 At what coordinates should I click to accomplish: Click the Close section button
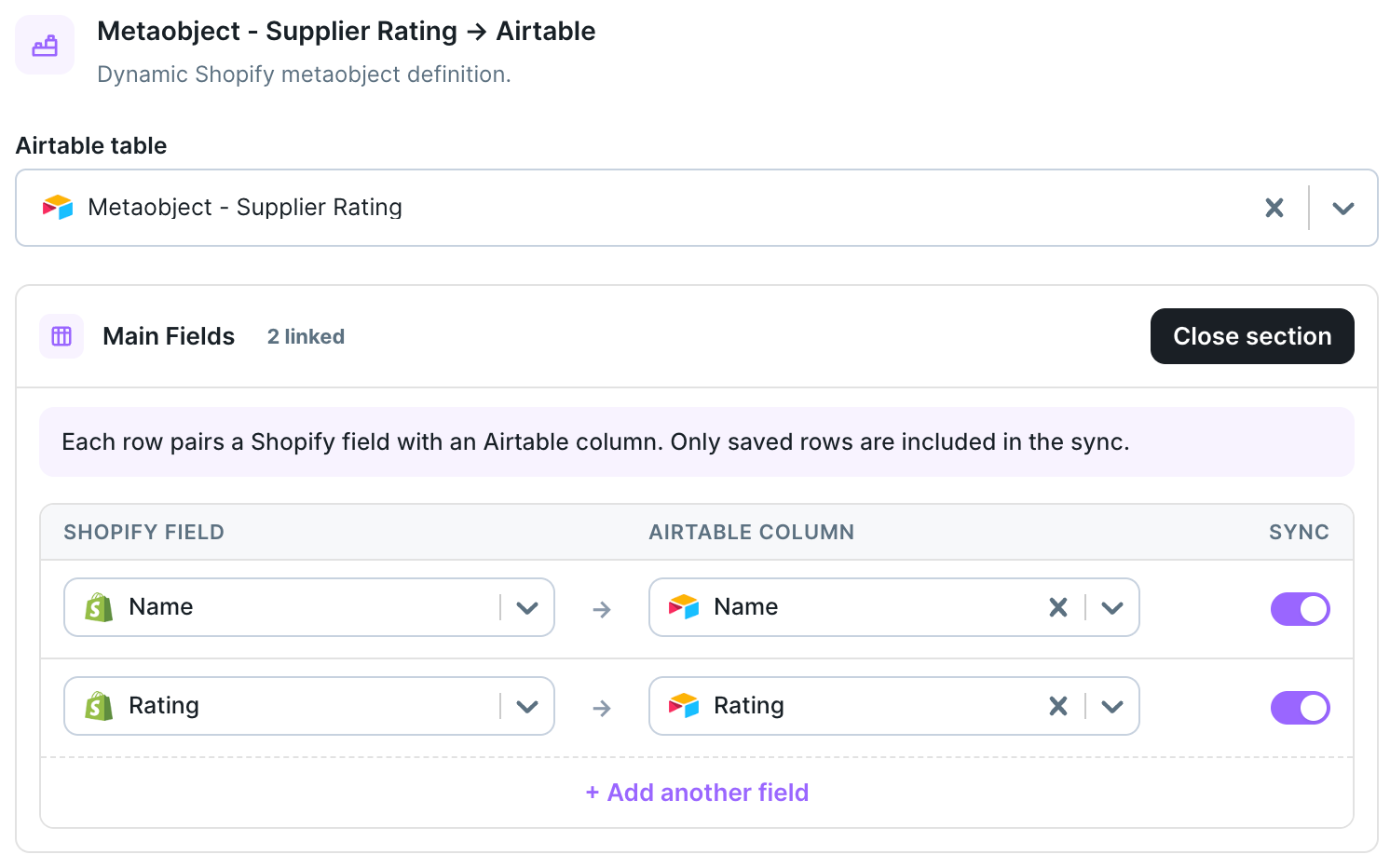(1252, 336)
